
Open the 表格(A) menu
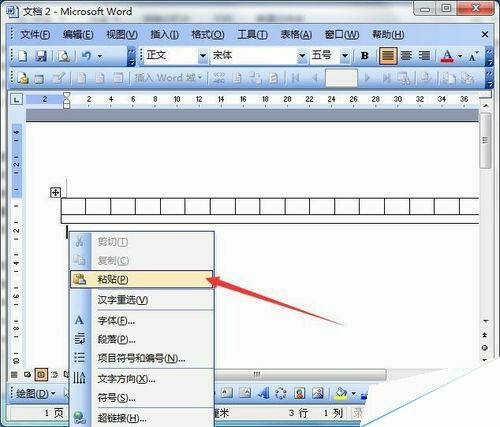296,34
